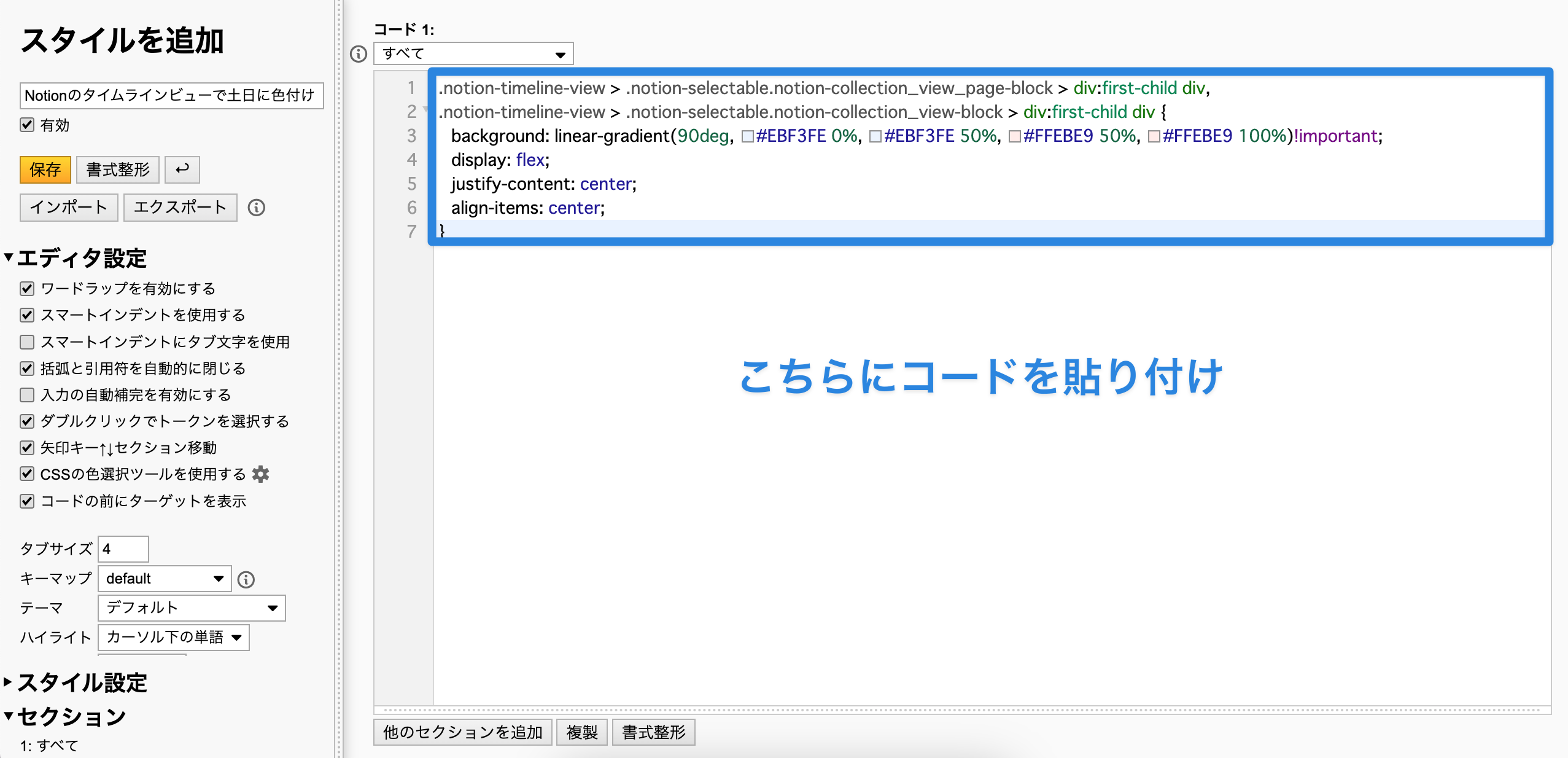Click the undo arrow button

click(182, 170)
